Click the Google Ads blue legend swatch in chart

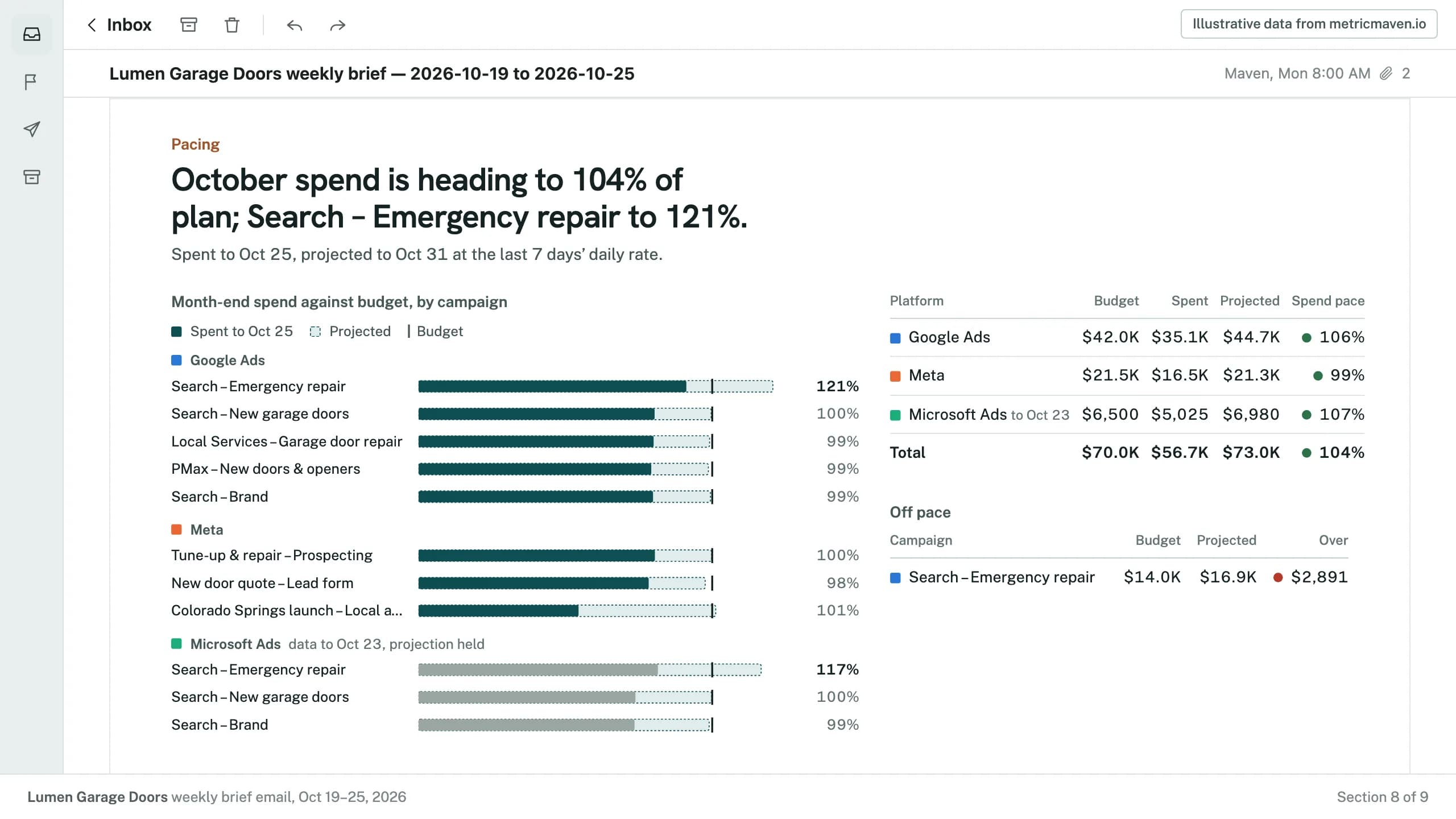[176, 360]
